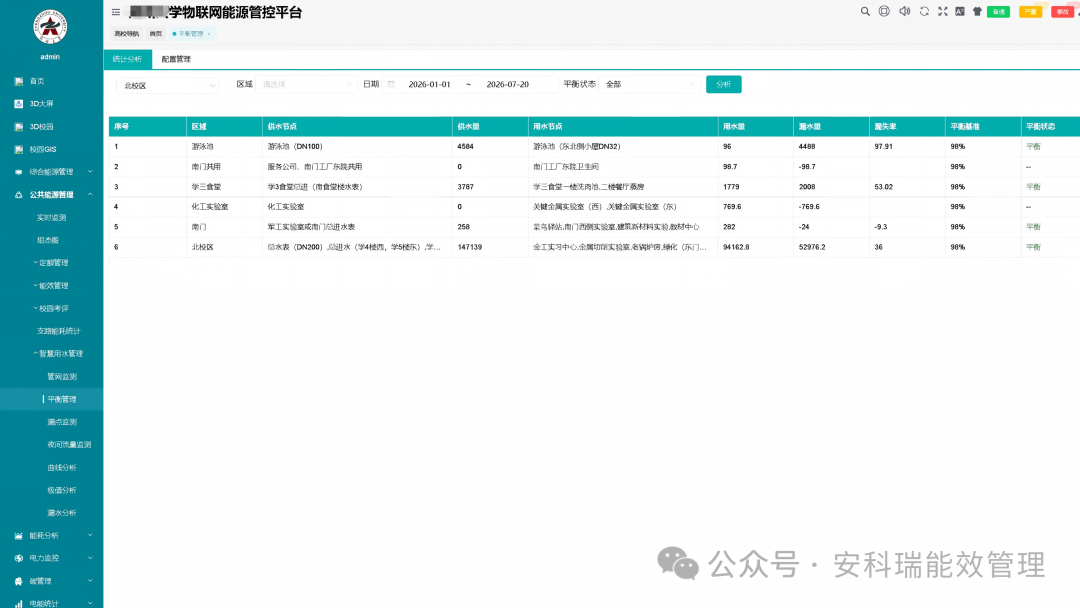Image resolution: width=1080 pixels, height=608 pixels.
Task: Click the 供水量 column header
Action: point(490,127)
